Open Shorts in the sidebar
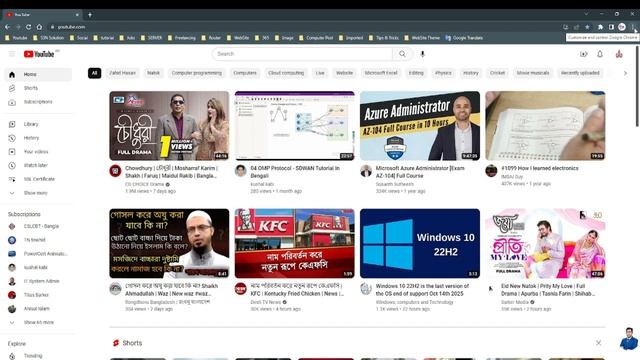 click(38, 88)
